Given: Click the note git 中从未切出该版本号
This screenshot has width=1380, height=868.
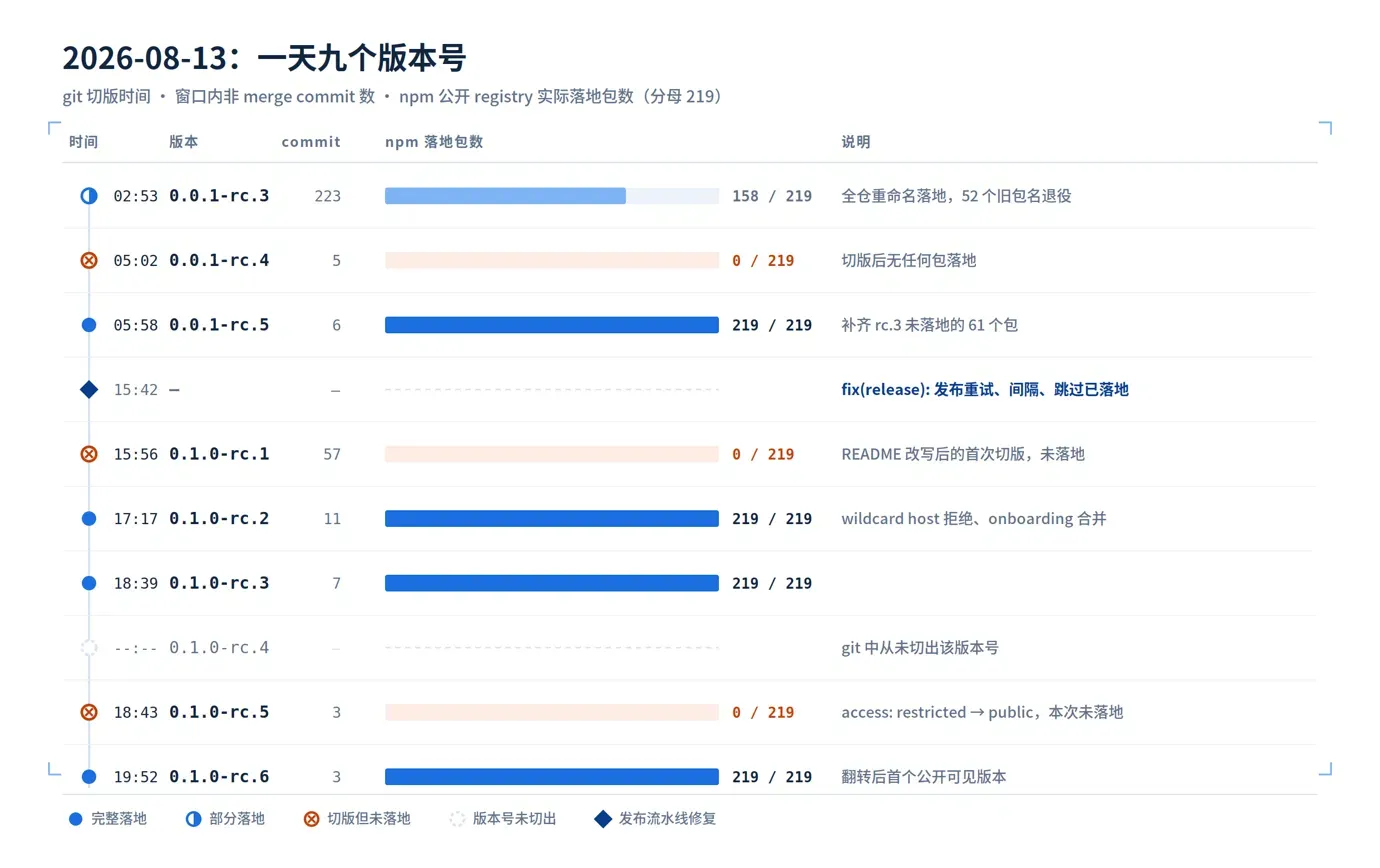Looking at the screenshot, I should point(920,647).
